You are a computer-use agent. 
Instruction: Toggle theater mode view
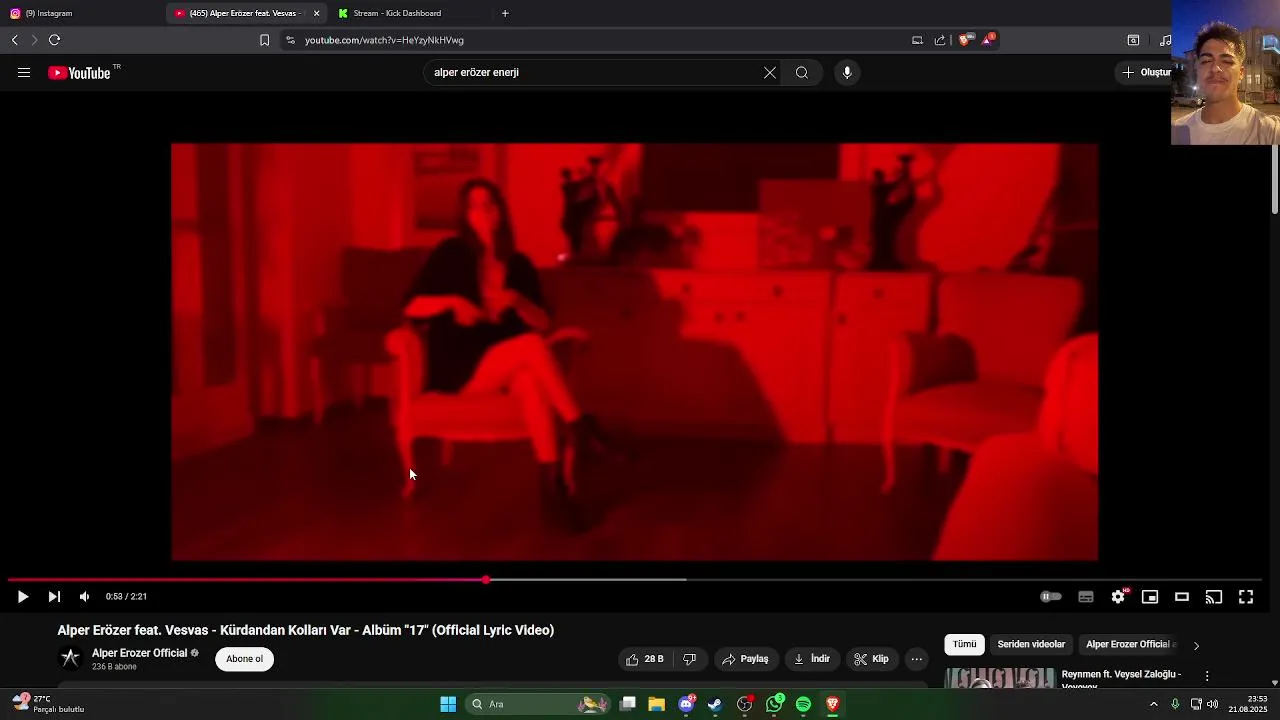click(1182, 597)
